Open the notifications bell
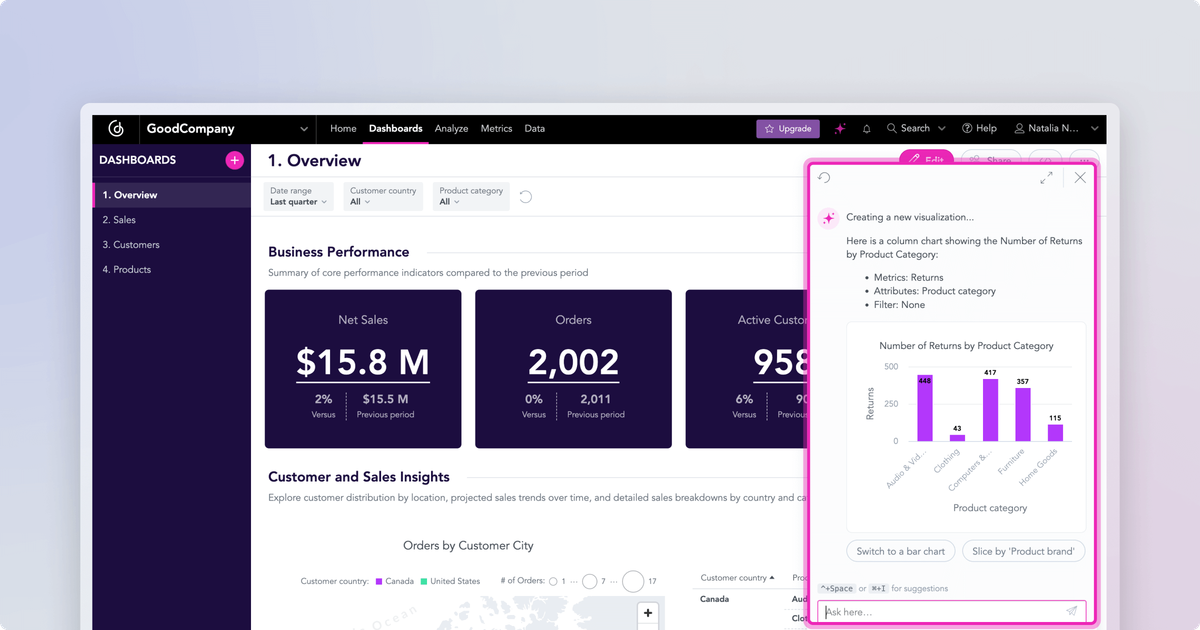This screenshot has height=630, width=1200. point(866,128)
